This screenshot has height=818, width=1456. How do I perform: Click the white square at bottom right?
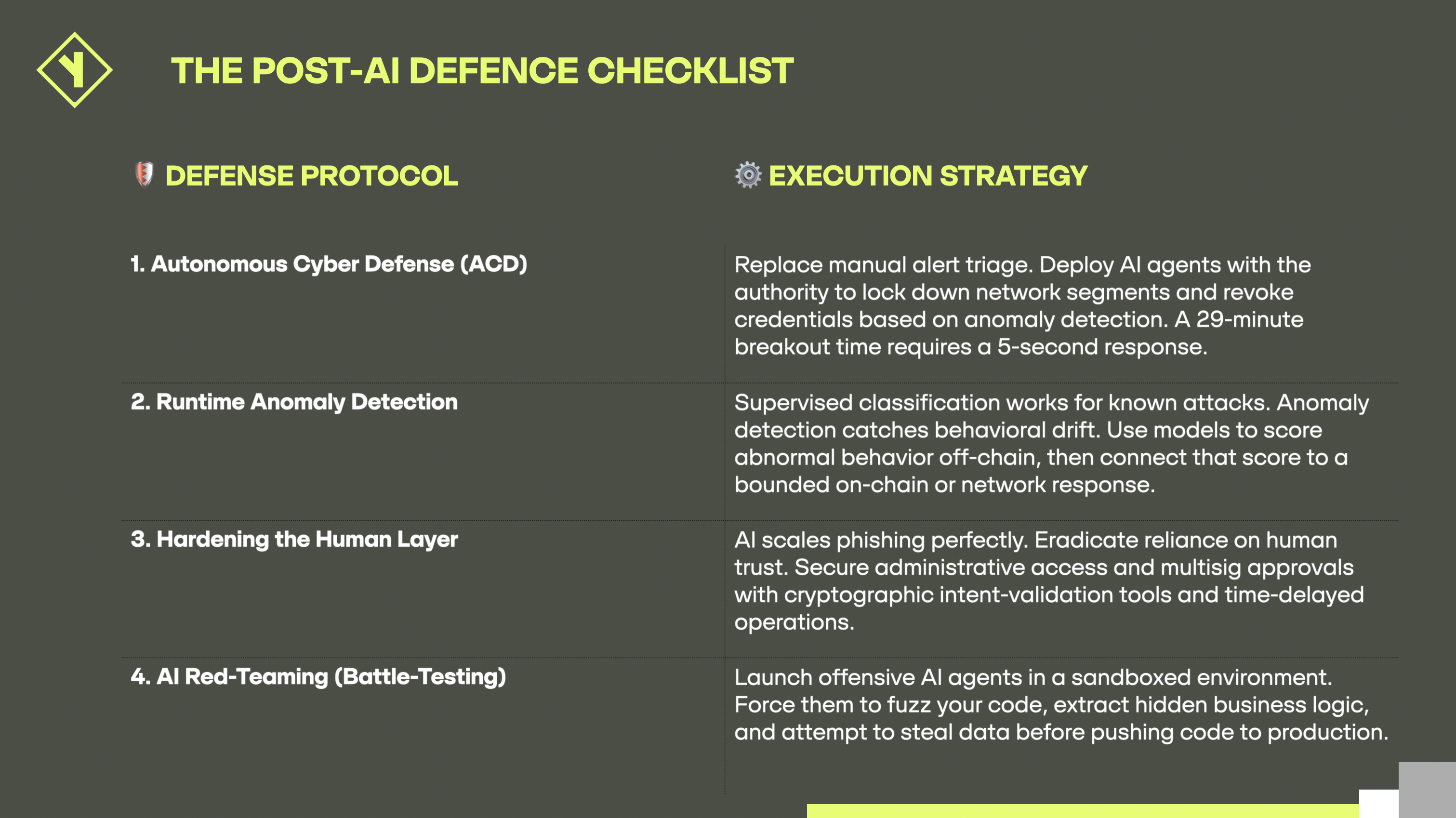[x=1378, y=804]
